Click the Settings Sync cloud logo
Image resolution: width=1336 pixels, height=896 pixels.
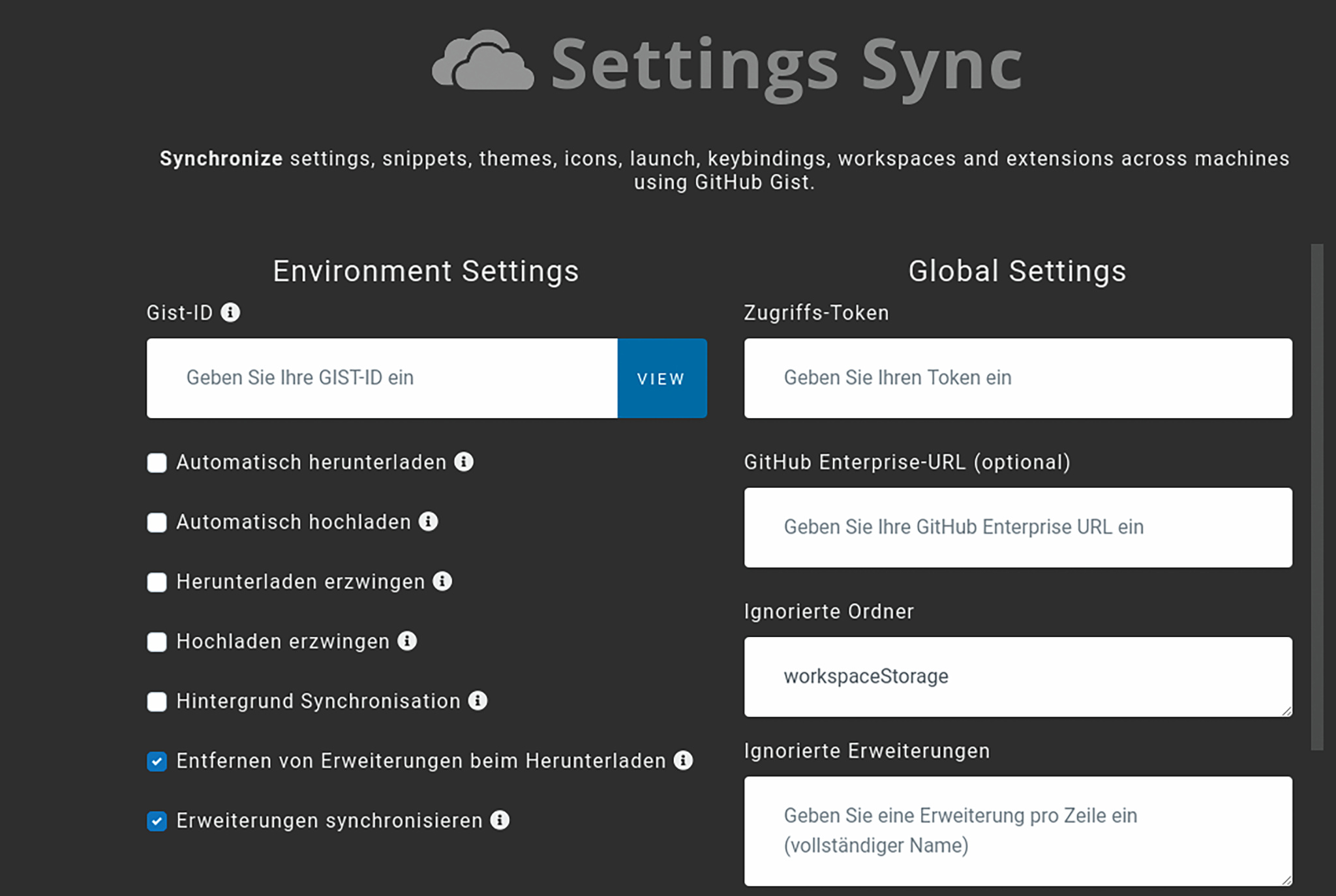pos(483,62)
